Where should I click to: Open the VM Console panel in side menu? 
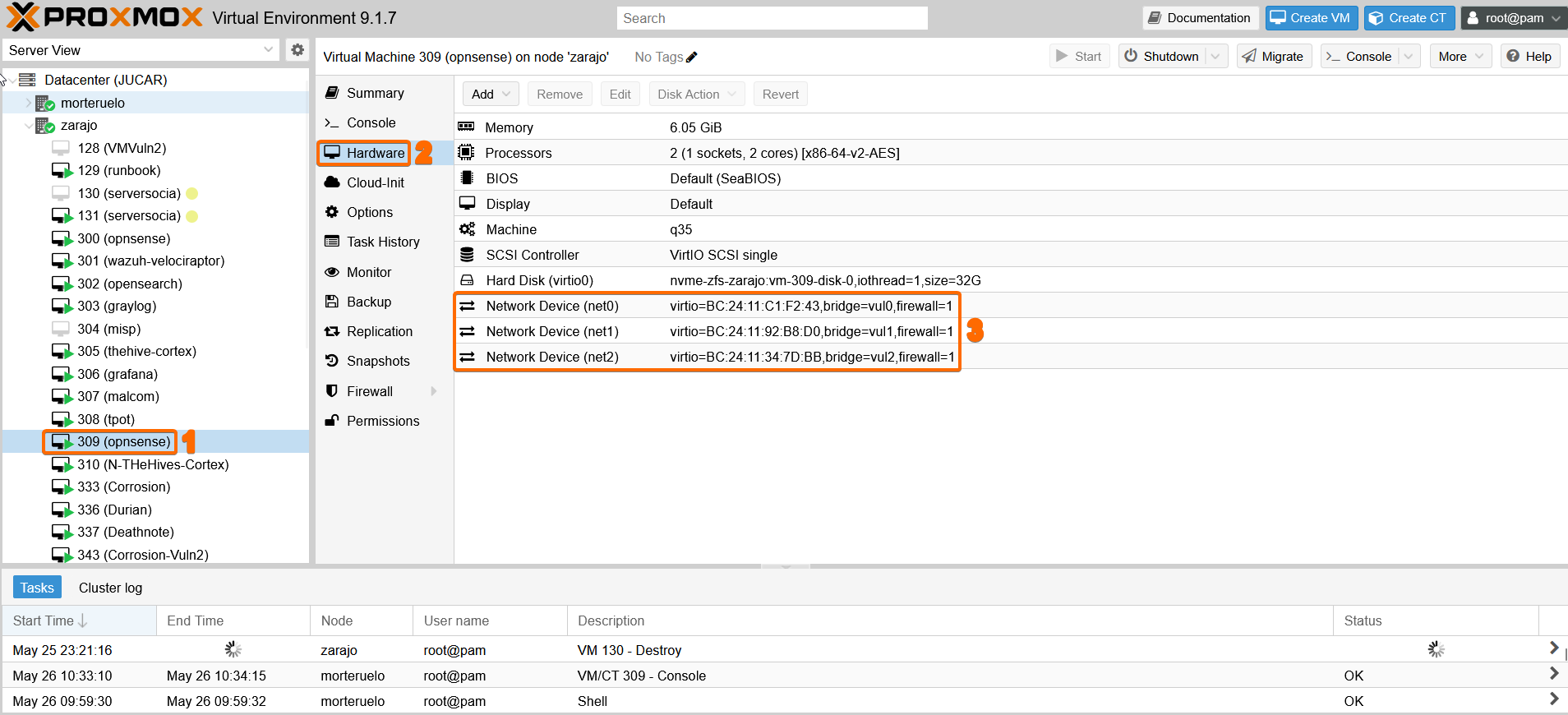point(385,122)
